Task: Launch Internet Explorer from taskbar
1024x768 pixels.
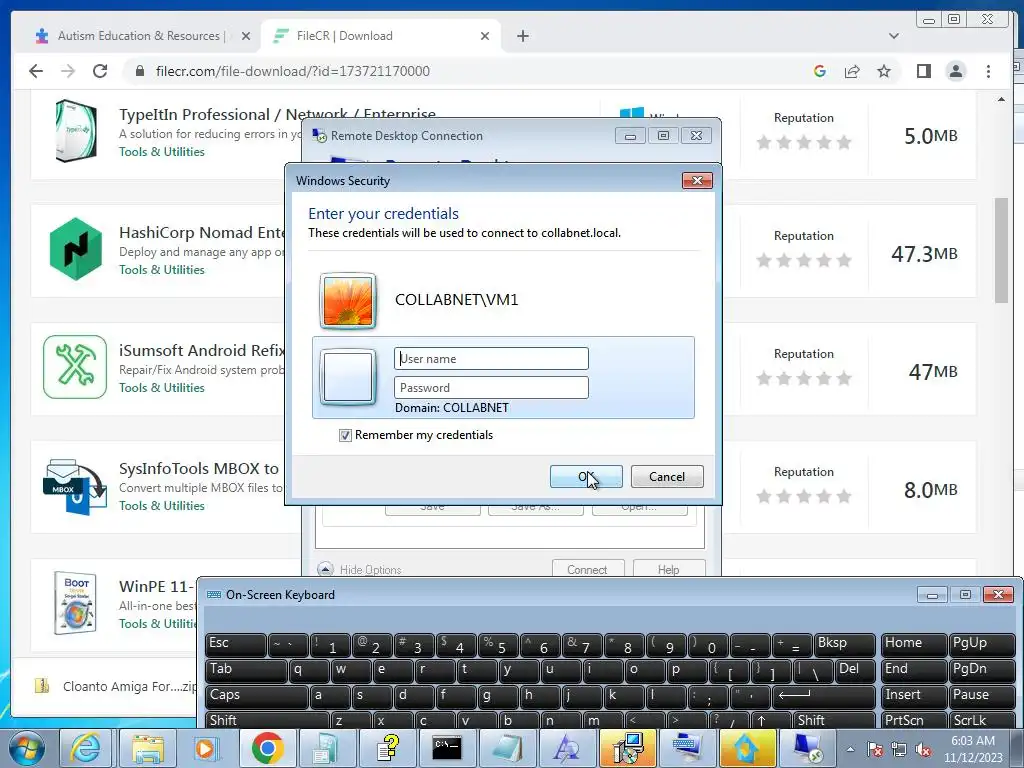Action: (x=86, y=748)
